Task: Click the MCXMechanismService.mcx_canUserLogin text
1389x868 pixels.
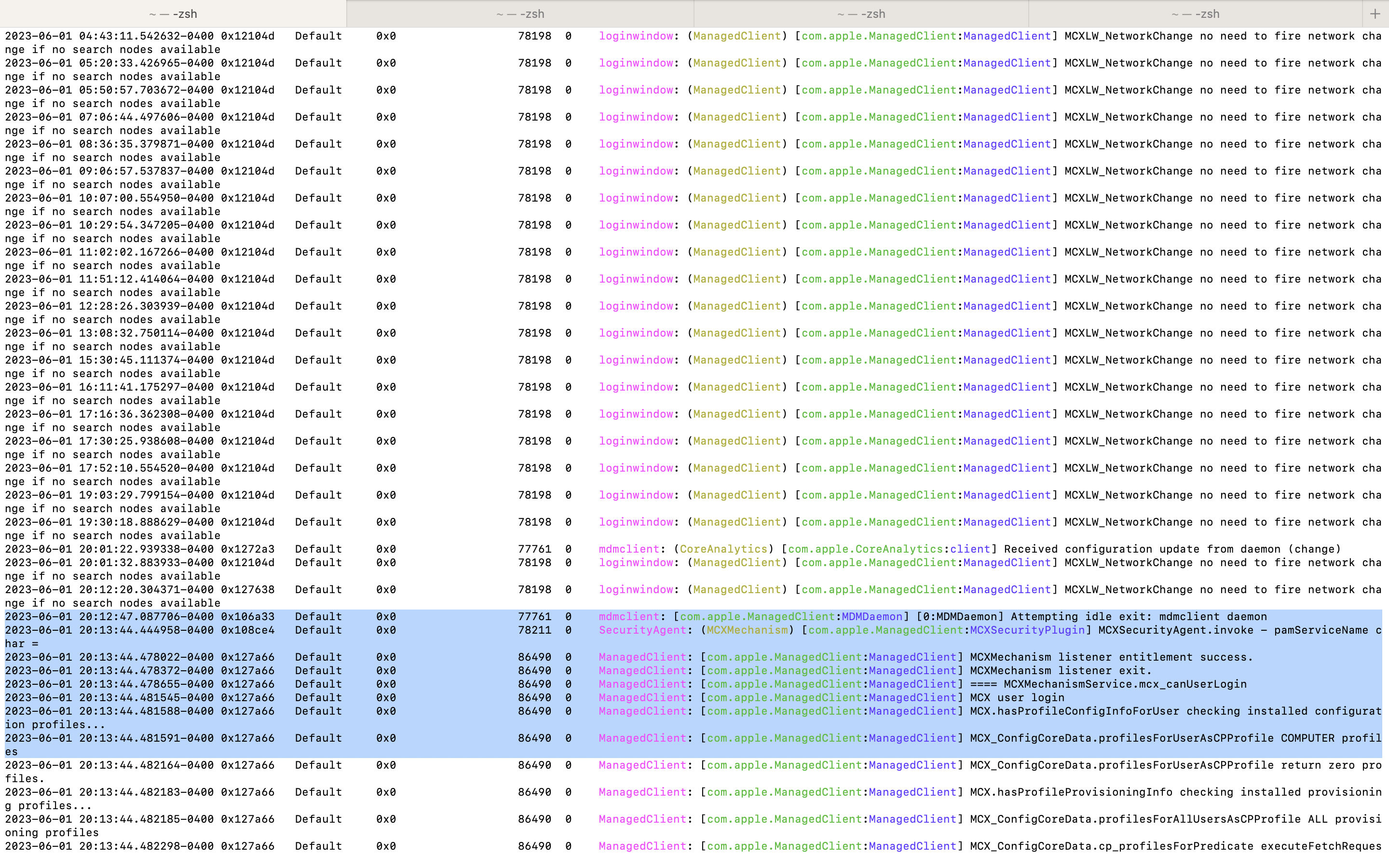Action: click(1125, 684)
